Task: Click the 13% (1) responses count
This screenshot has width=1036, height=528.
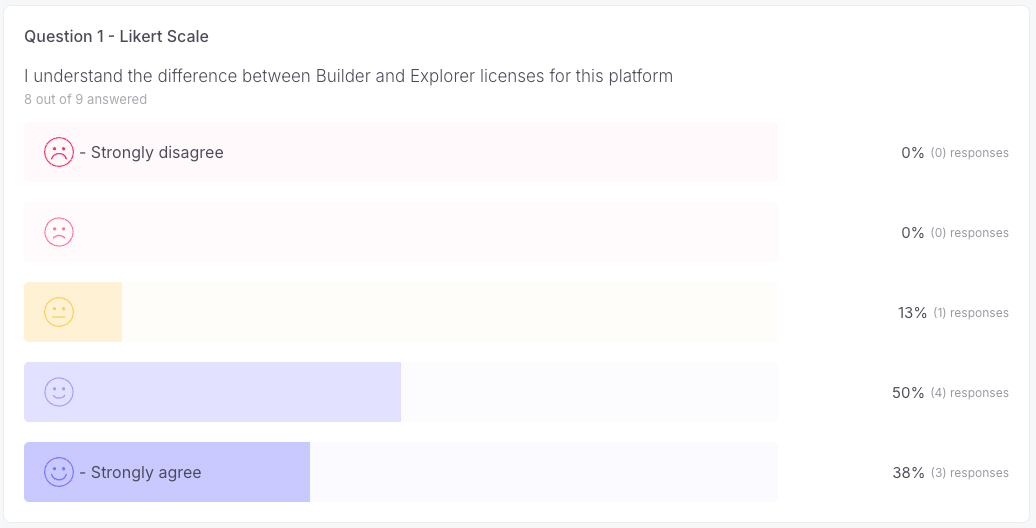Action: [x=953, y=313]
